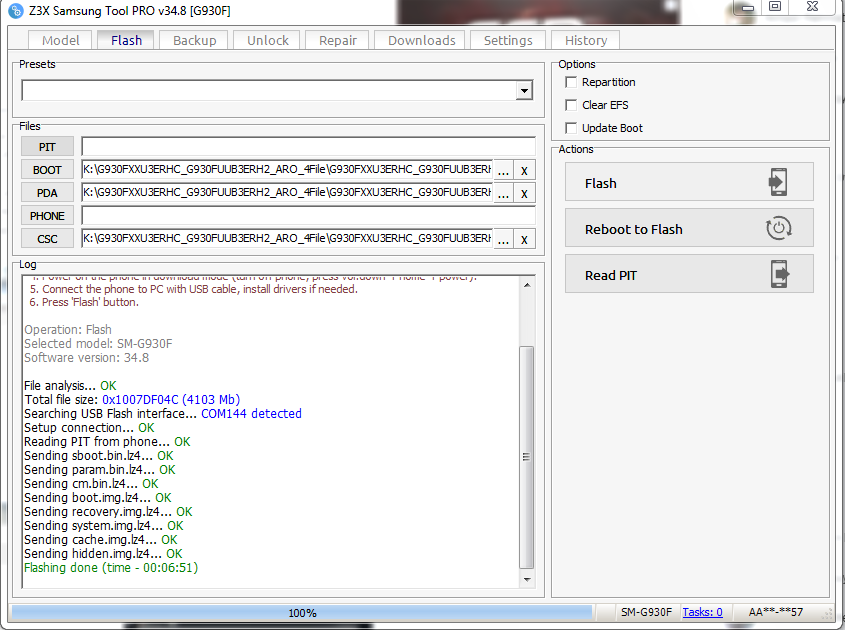Viewport: 845px width, 630px height.
Task: Click the PDA file button
Action: pyautogui.click(x=47, y=193)
